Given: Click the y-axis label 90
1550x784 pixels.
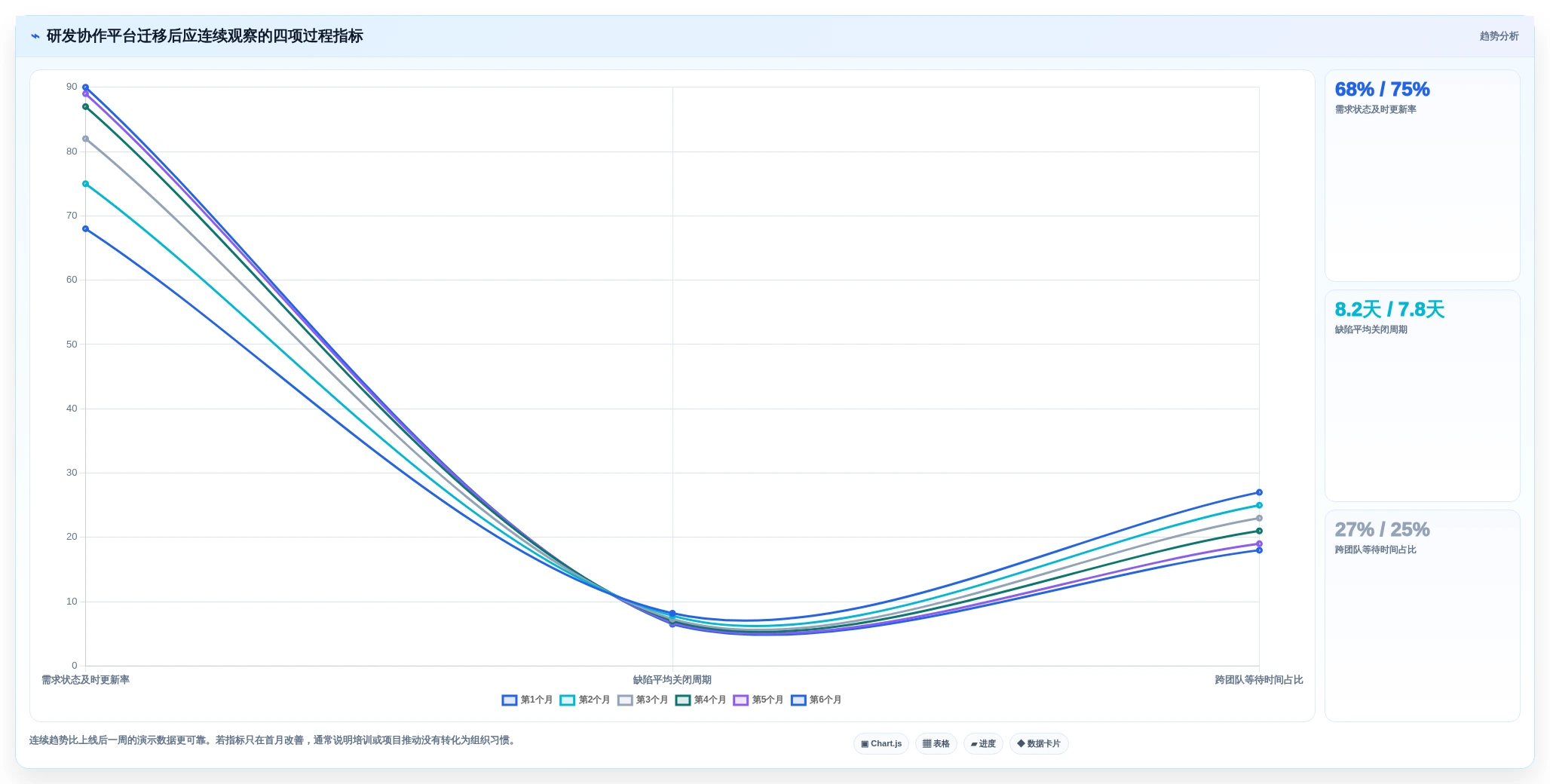Looking at the screenshot, I should [72, 87].
